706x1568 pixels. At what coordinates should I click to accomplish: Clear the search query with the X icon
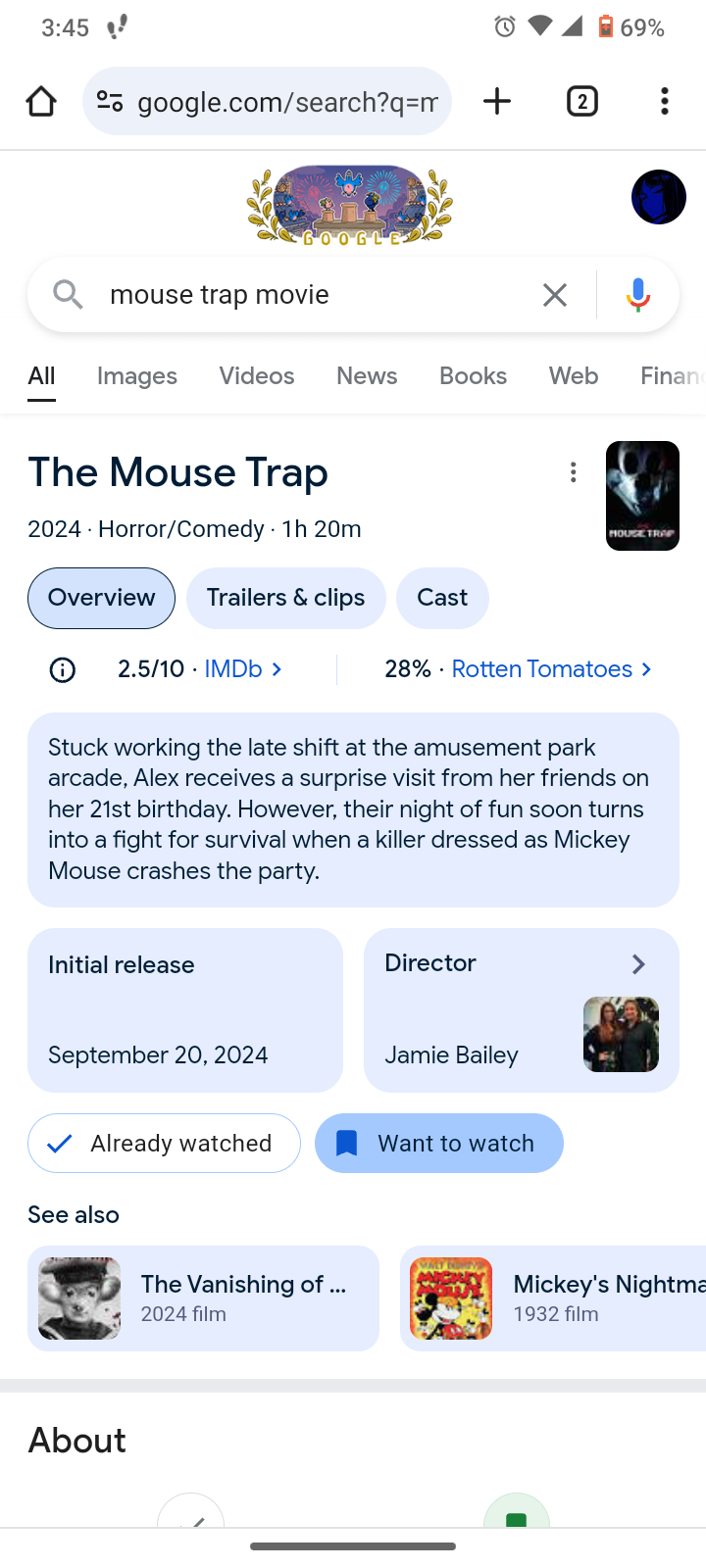[554, 294]
